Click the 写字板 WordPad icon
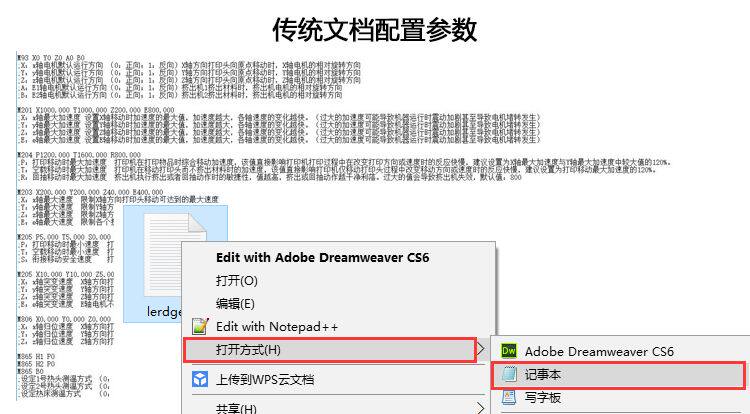The image size is (750, 414). click(509, 397)
